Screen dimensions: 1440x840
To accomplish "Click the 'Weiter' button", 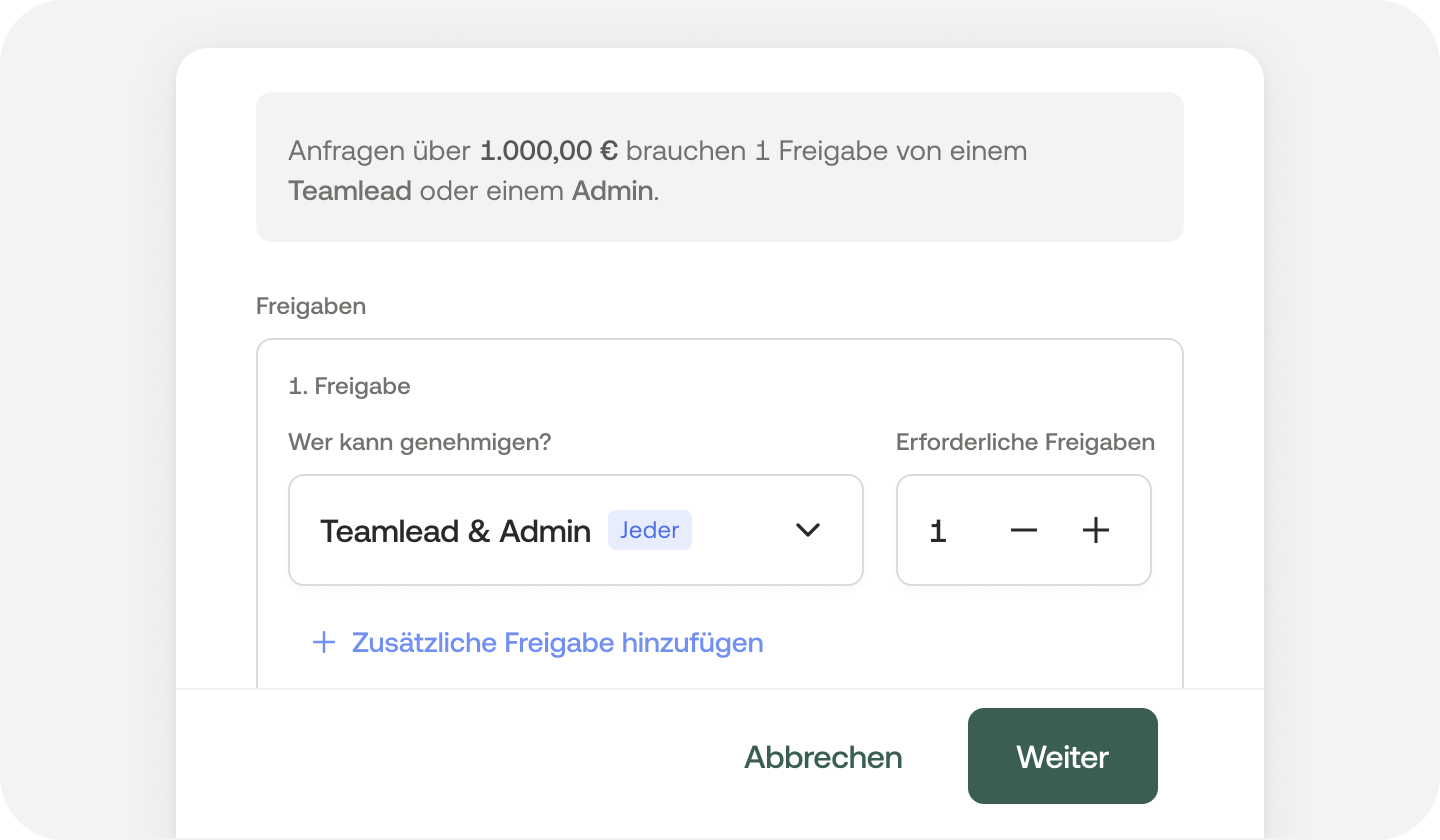I will tap(1062, 756).
